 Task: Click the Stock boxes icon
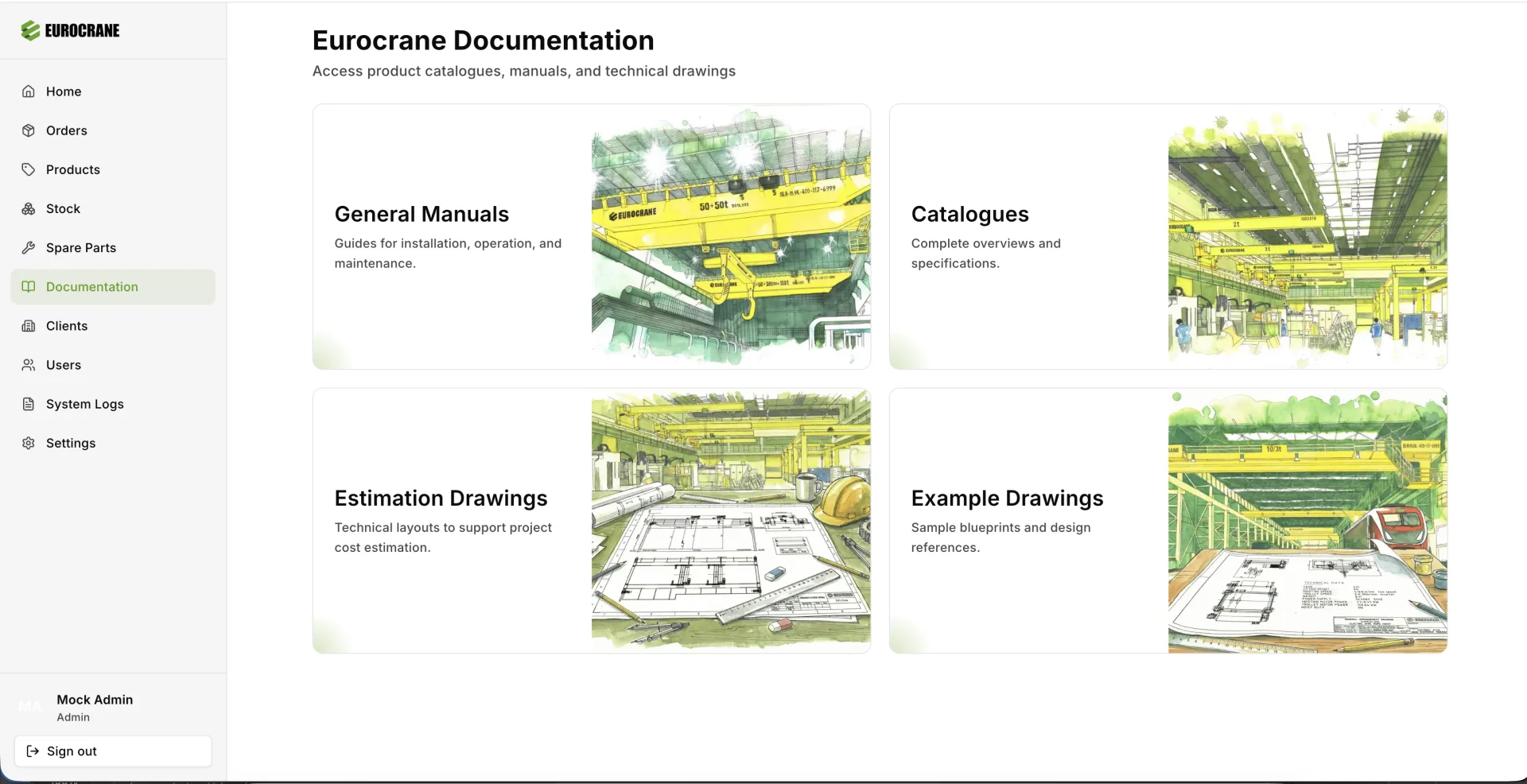pyautogui.click(x=29, y=208)
